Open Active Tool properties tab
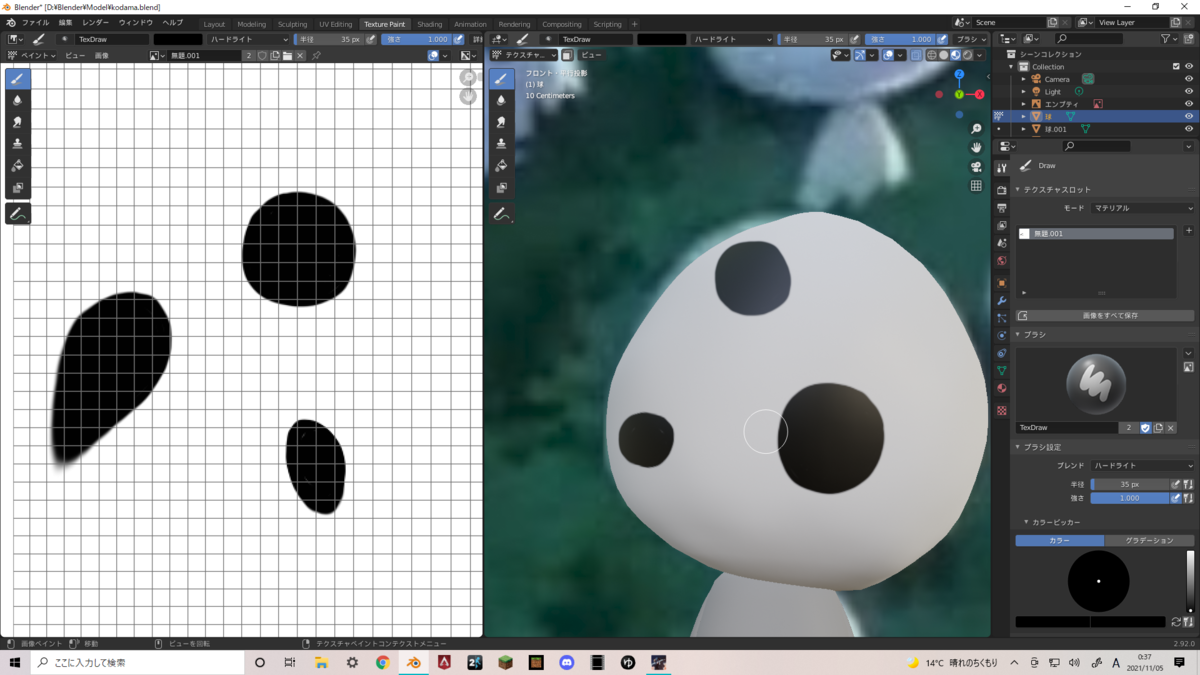 [x=1002, y=168]
